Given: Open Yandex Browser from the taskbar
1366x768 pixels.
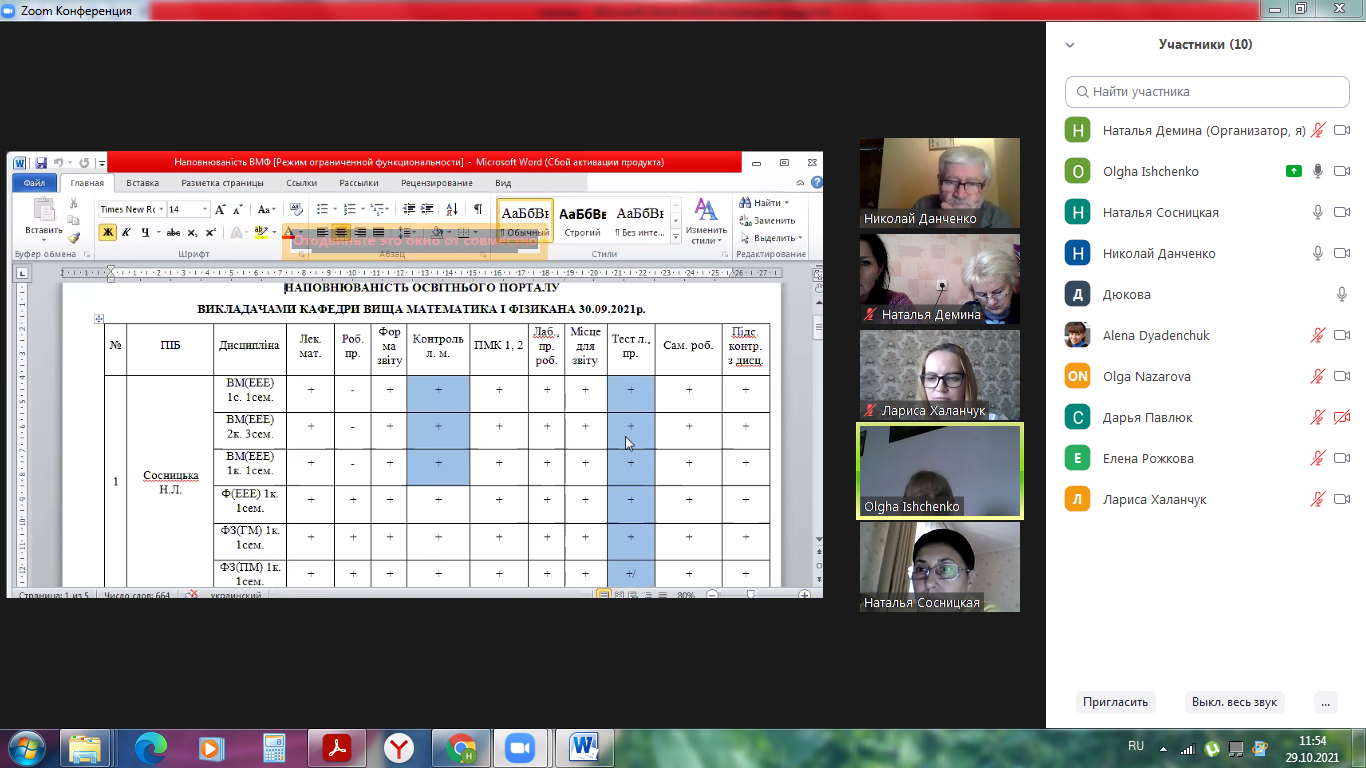Looking at the screenshot, I should pyautogui.click(x=399, y=747).
